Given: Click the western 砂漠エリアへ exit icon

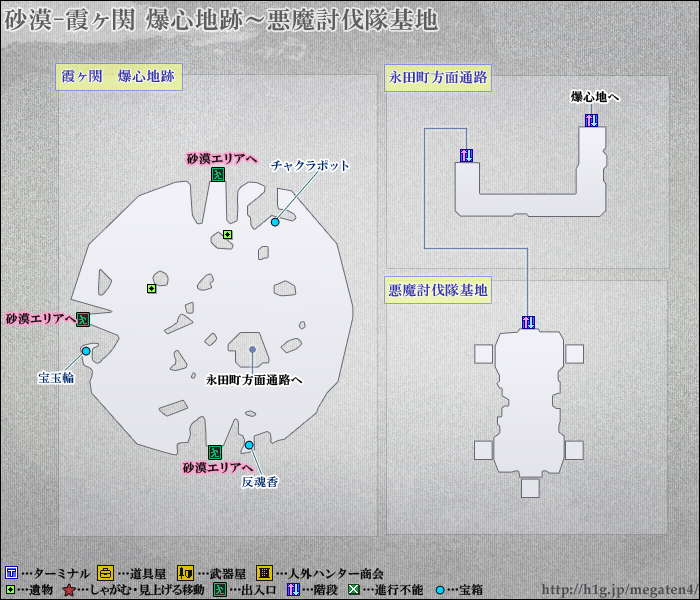Looking at the screenshot, I should coord(84,320).
